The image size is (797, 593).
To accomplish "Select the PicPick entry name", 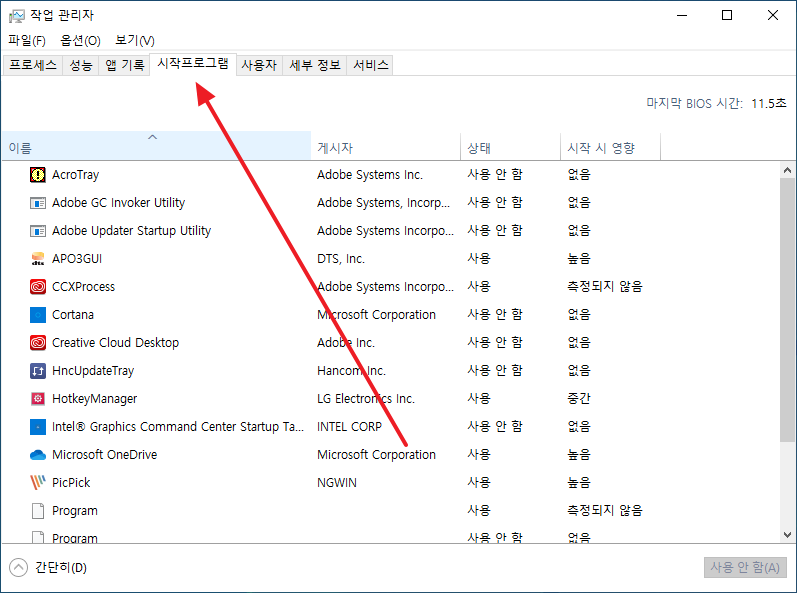I will point(71,483).
